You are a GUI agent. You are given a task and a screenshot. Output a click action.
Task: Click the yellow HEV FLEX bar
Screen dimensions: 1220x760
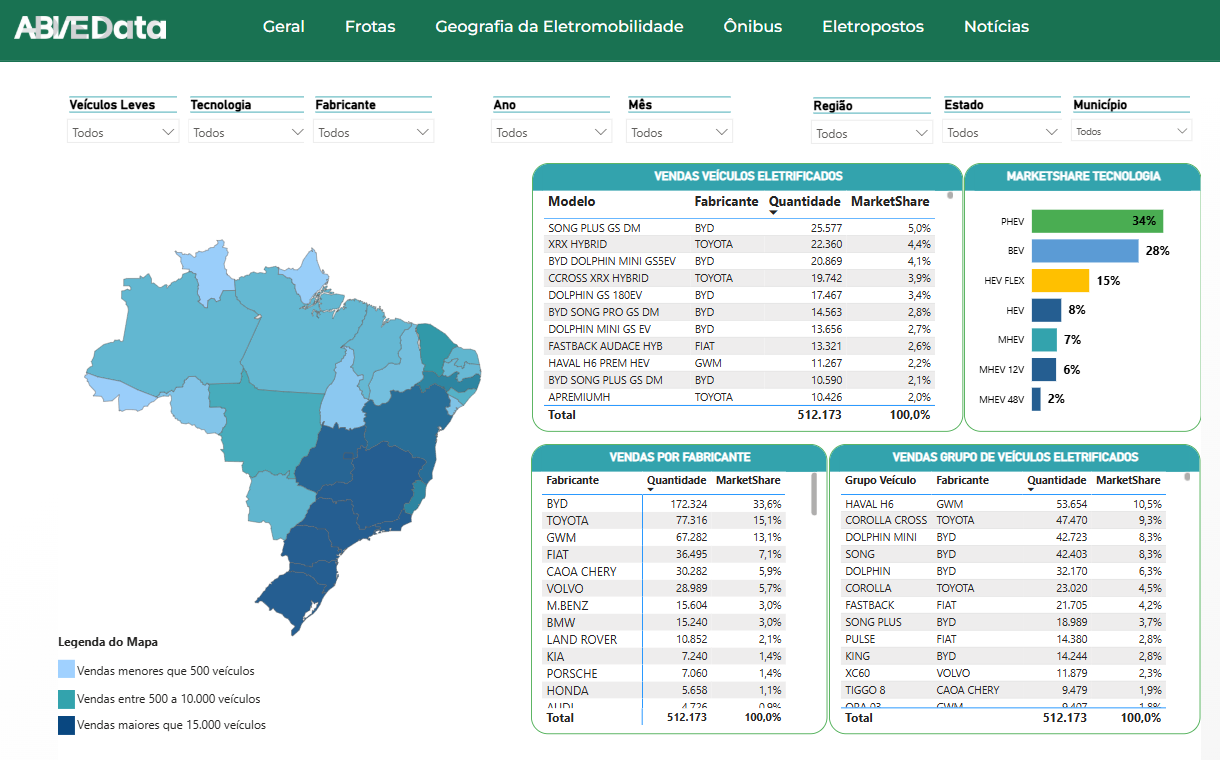pyautogui.click(x=1059, y=281)
